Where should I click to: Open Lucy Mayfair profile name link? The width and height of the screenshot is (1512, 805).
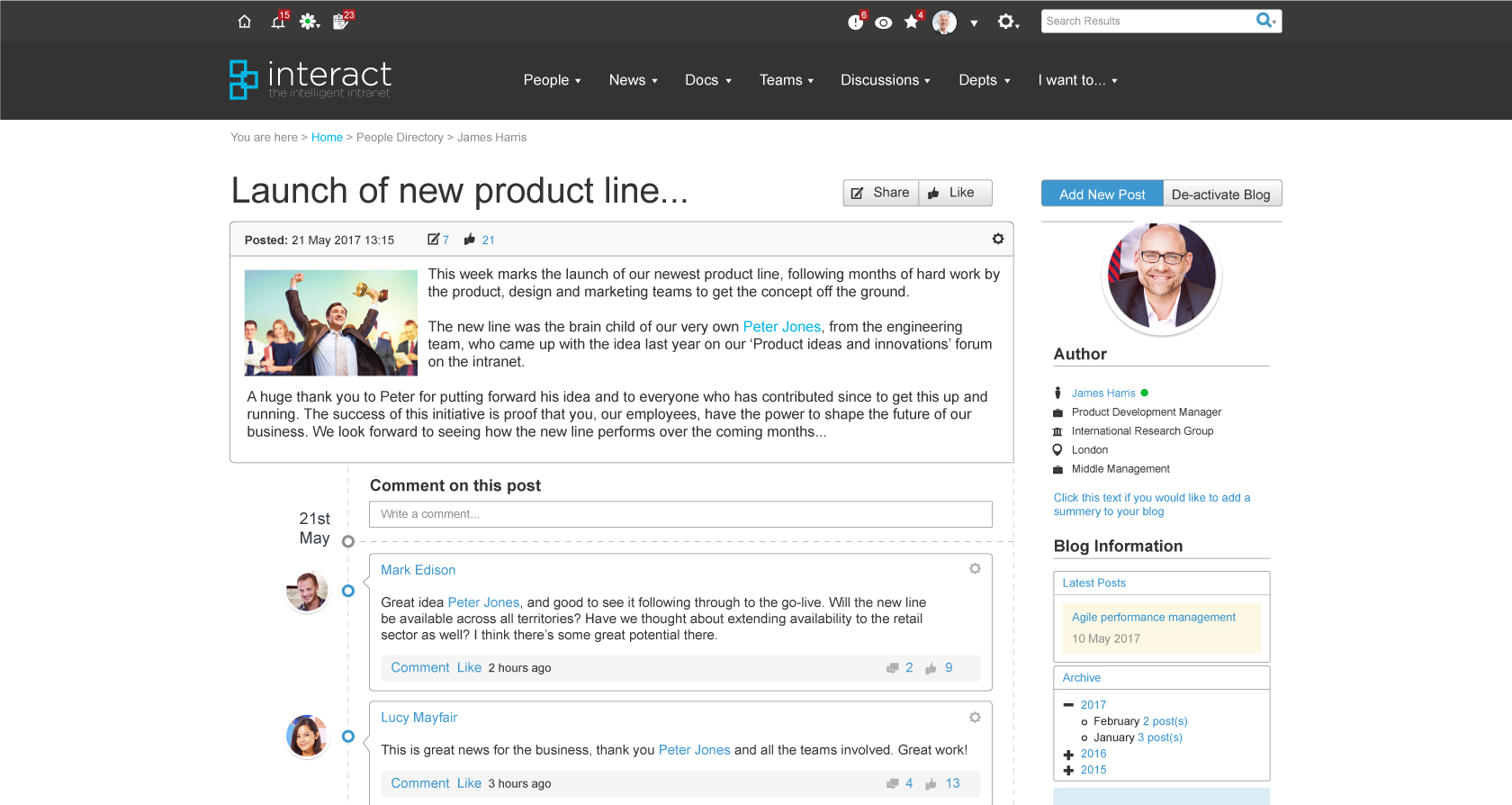pyautogui.click(x=418, y=718)
